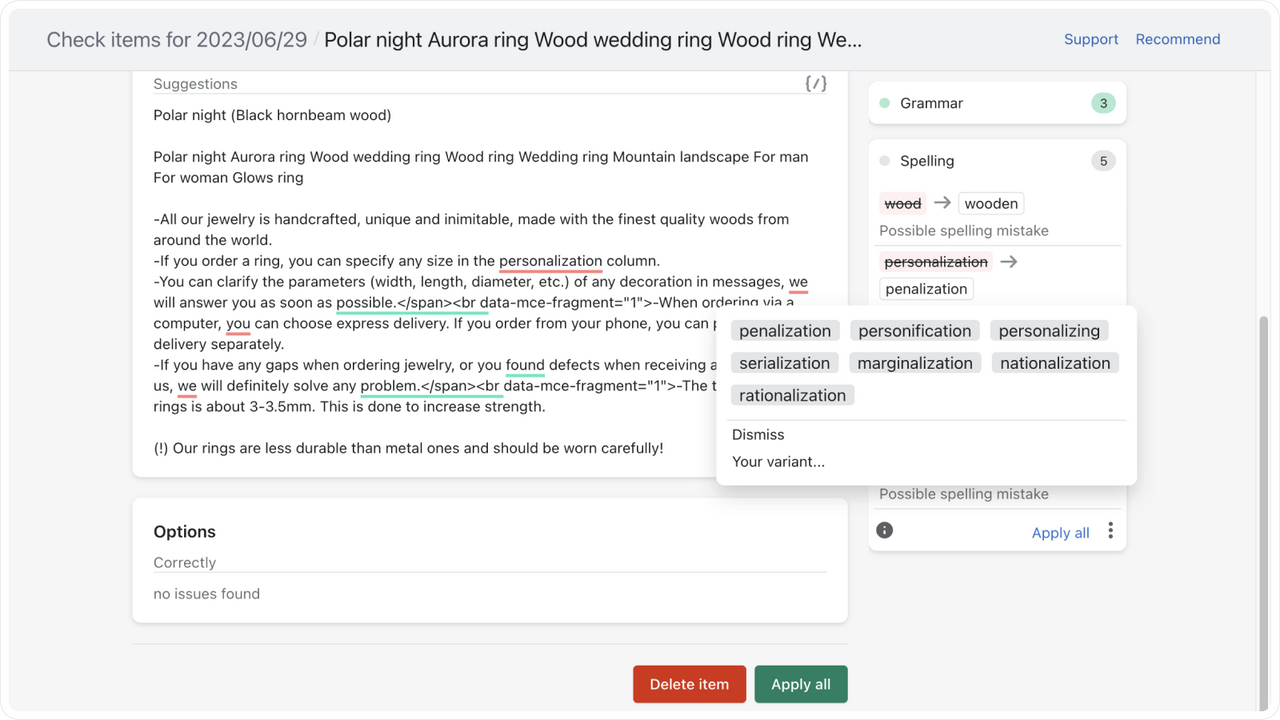
Task: Click the 'no issues found' text in Options
Action: [206, 594]
